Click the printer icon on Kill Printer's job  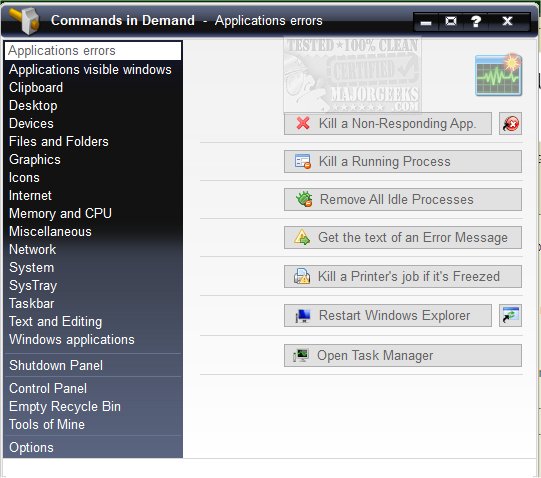(302, 276)
